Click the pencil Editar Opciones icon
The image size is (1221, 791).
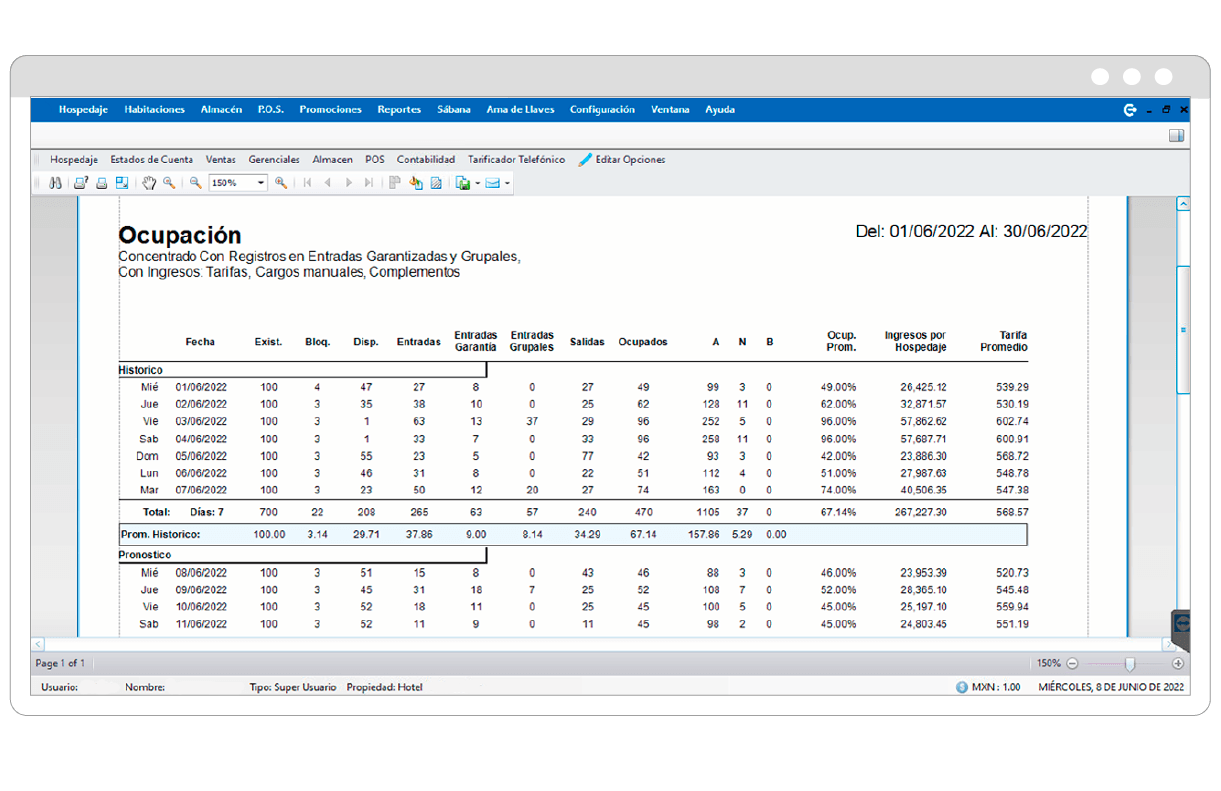(585, 159)
